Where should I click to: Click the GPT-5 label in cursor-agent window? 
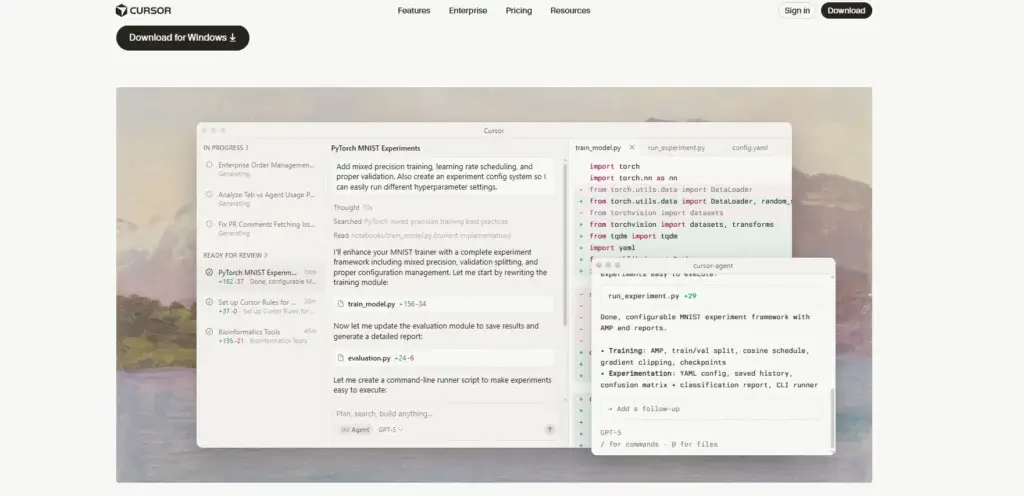pos(611,433)
